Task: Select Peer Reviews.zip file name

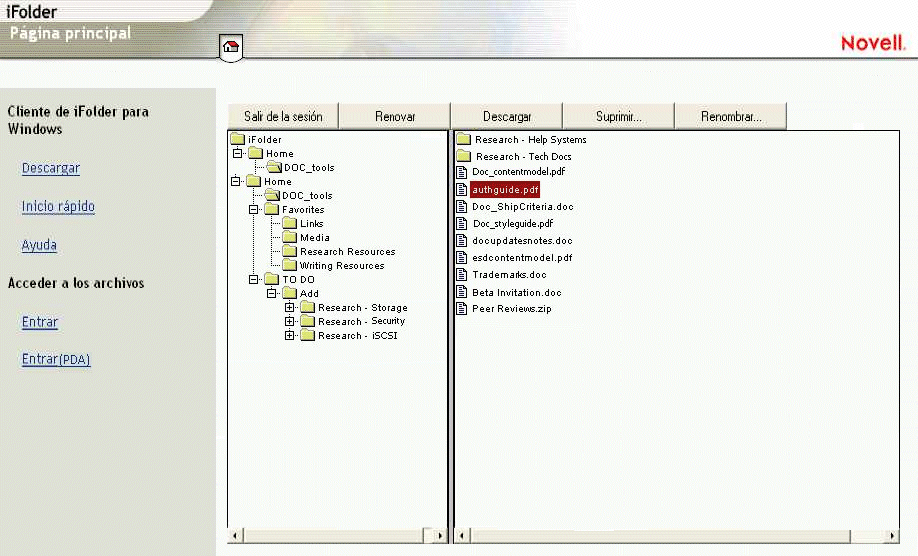Action: point(512,308)
